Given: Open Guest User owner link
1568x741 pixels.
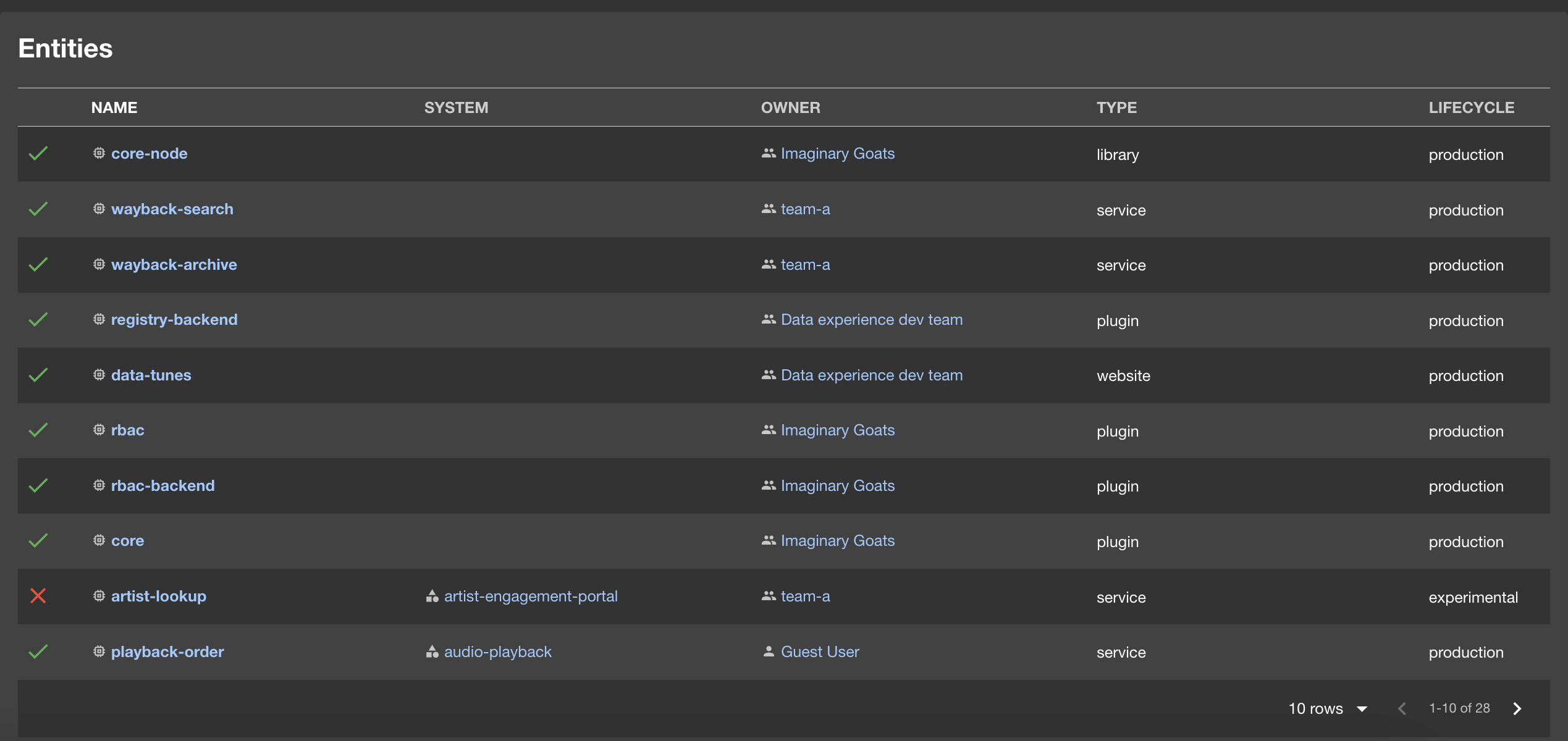Looking at the screenshot, I should click(820, 651).
